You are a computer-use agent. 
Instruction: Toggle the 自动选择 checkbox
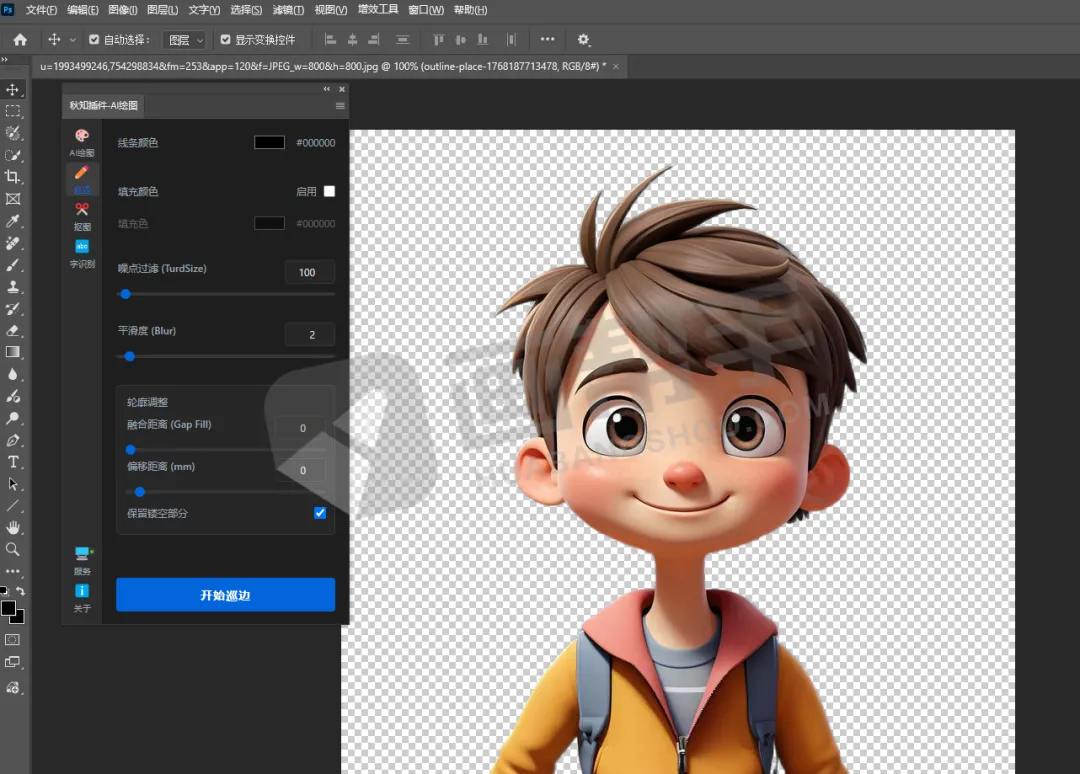pyautogui.click(x=94, y=40)
